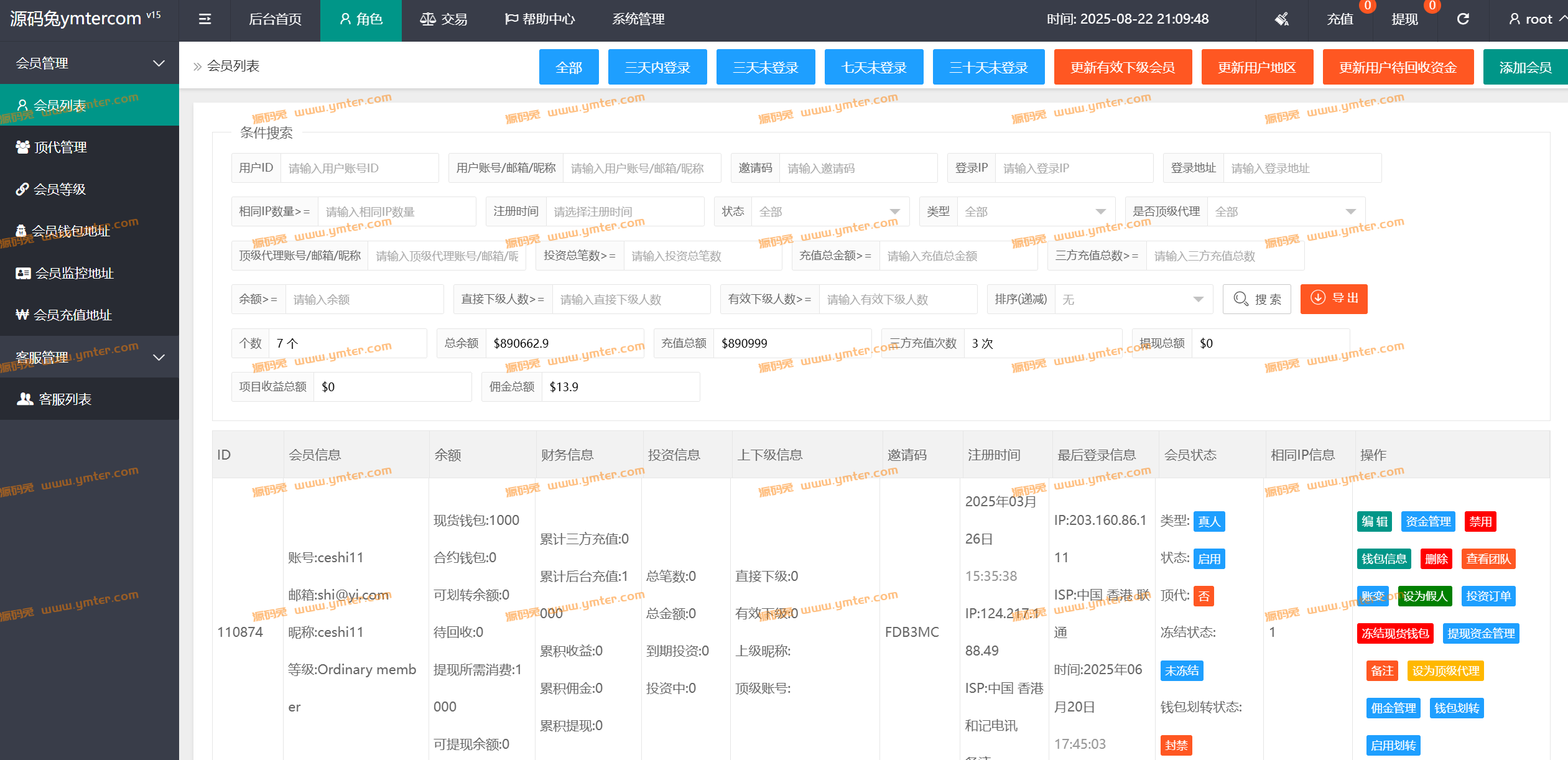Image resolution: width=1568 pixels, height=760 pixels.
Task: Switch to the 交易 top menu
Action: 444,19
